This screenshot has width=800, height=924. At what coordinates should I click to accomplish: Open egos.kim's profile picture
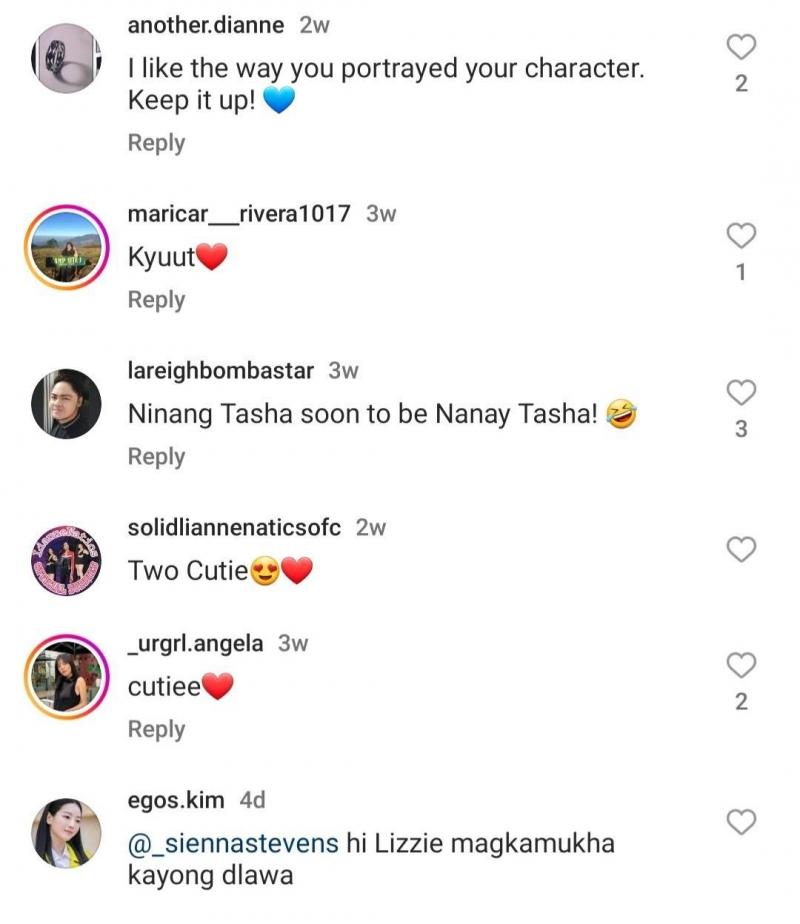[66, 833]
